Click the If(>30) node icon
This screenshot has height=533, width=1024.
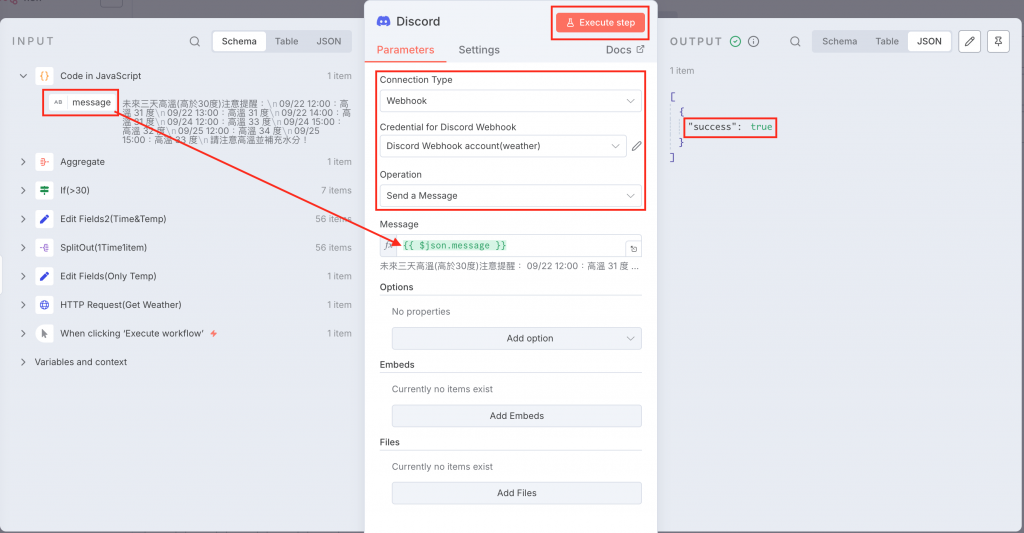44,191
